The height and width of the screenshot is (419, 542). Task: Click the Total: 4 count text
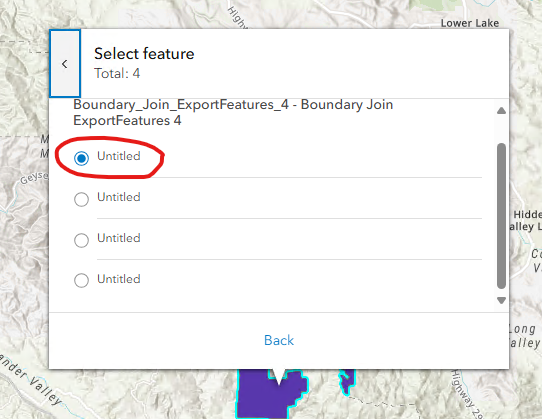(117, 73)
